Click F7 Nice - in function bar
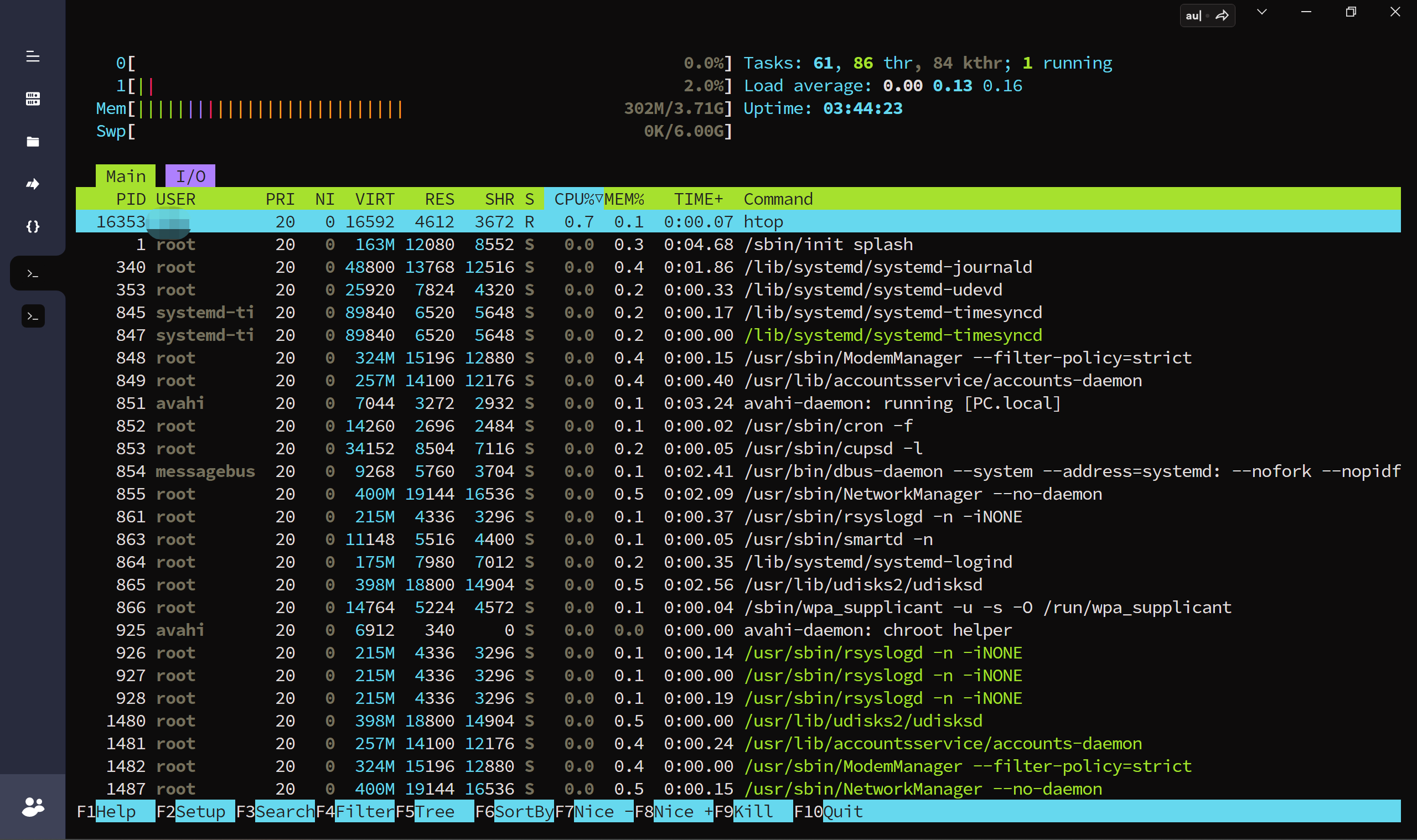Screen dimensions: 1417x840 coord(594,811)
